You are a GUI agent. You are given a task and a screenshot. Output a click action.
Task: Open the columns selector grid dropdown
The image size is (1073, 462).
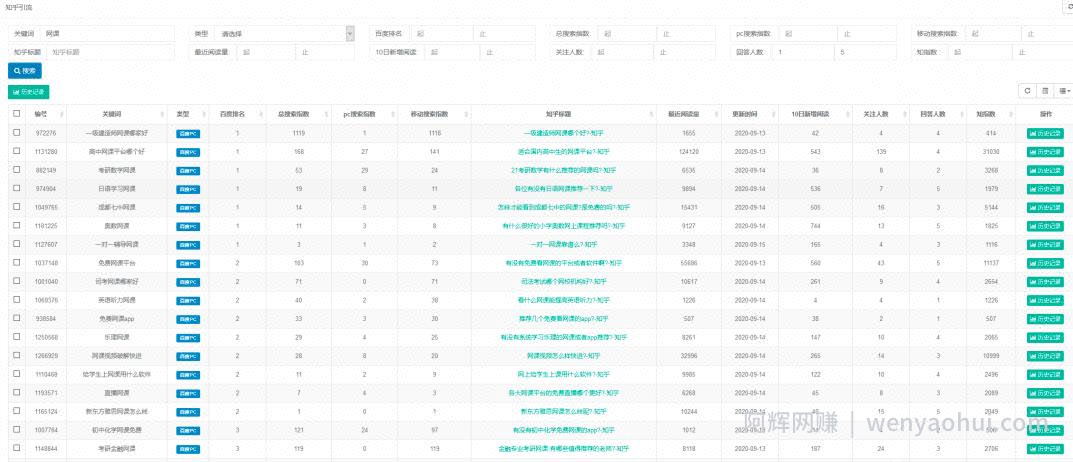click(x=1064, y=91)
